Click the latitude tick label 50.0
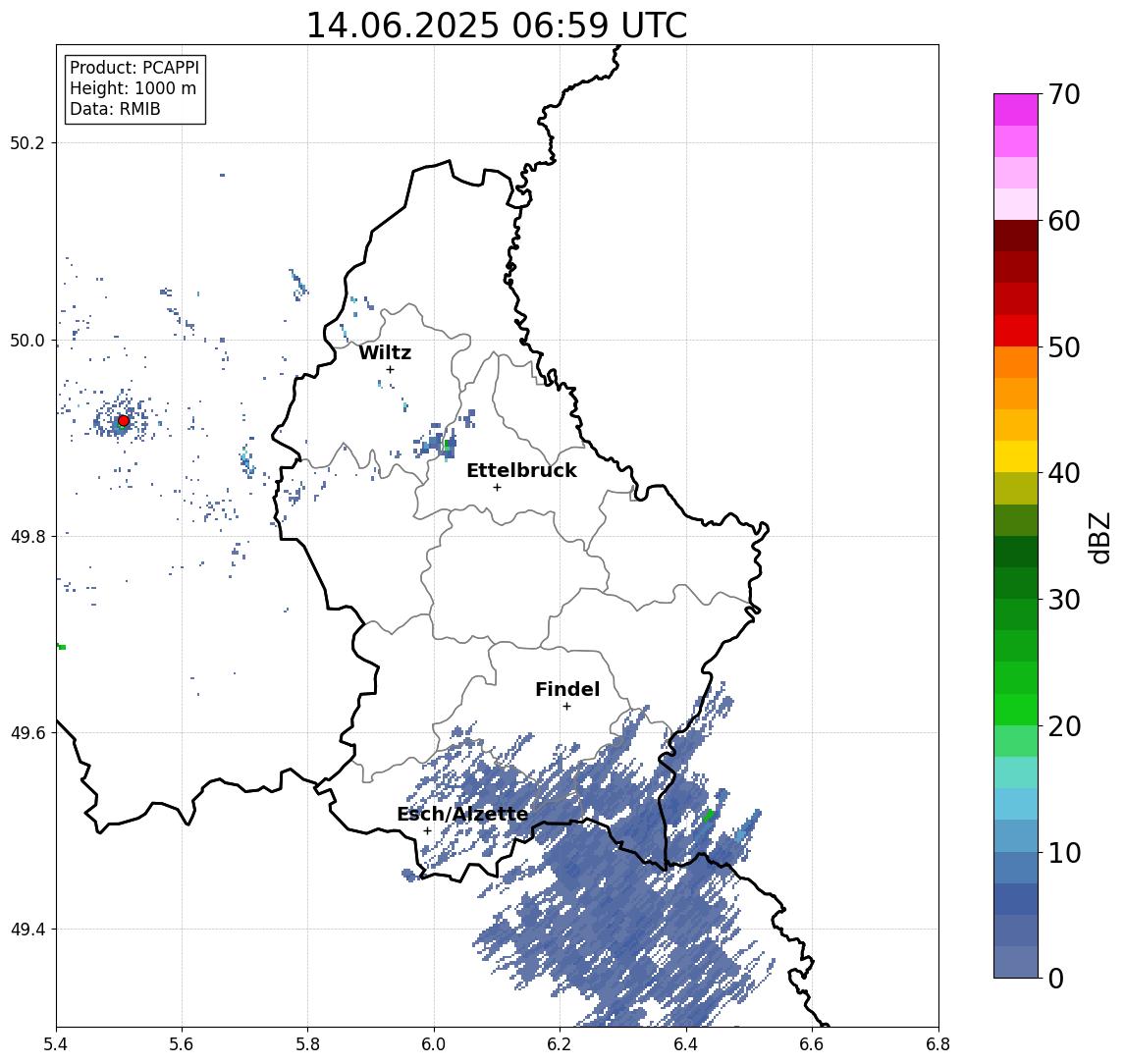 [x=27, y=340]
